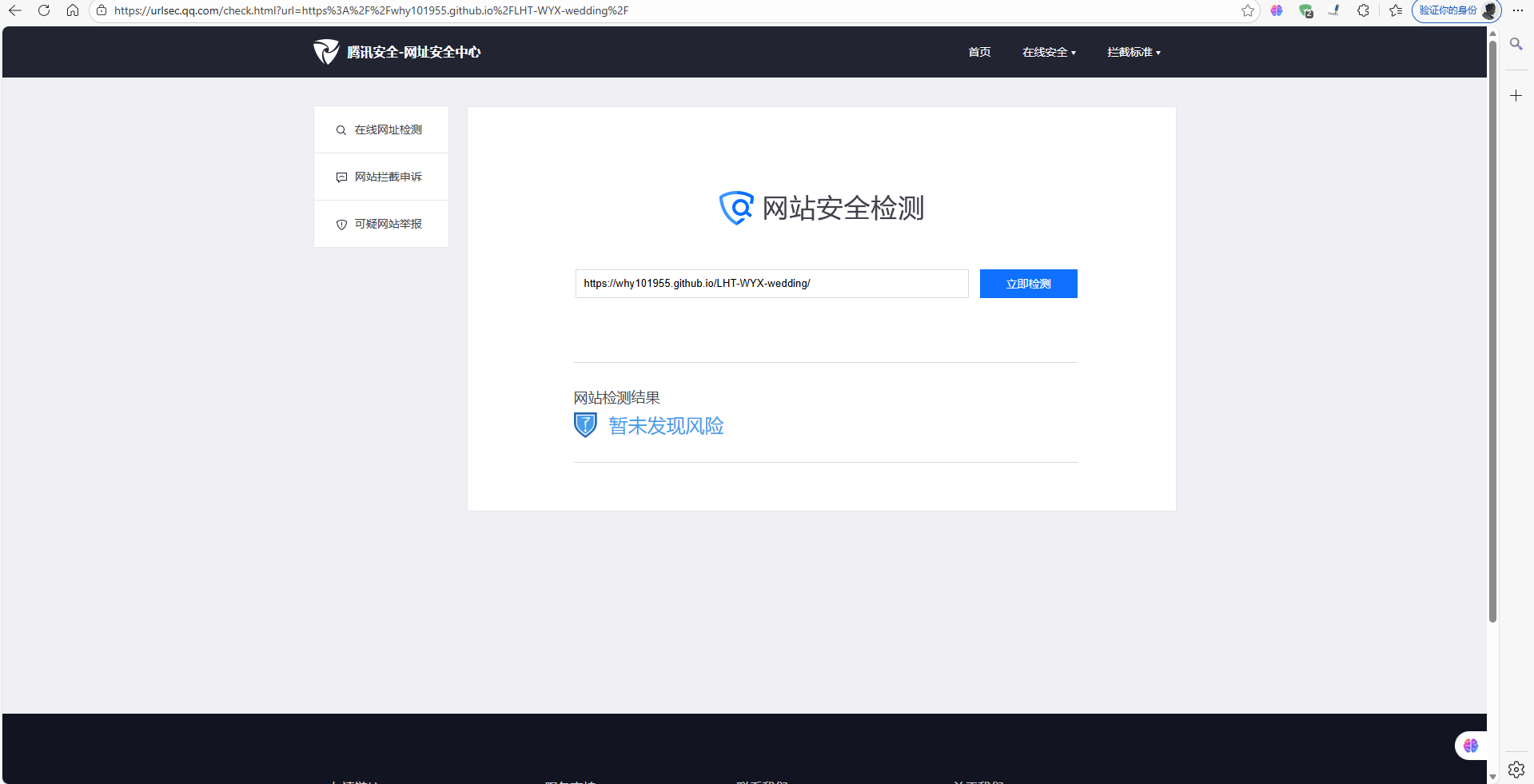The width and height of the screenshot is (1534, 784).
Task: Click the 暂未发现风险 result text
Action: click(x=666, y=426)
